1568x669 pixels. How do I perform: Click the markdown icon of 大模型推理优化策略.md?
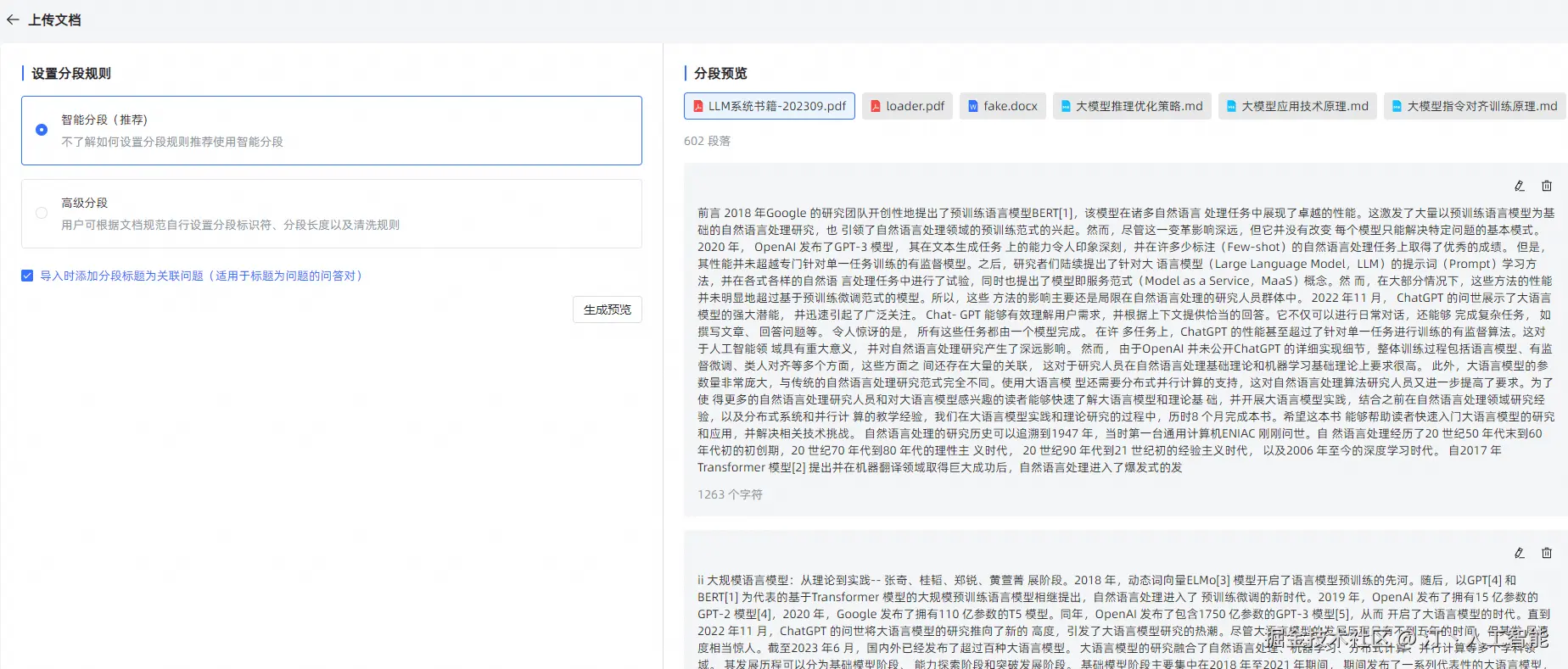1066,106
